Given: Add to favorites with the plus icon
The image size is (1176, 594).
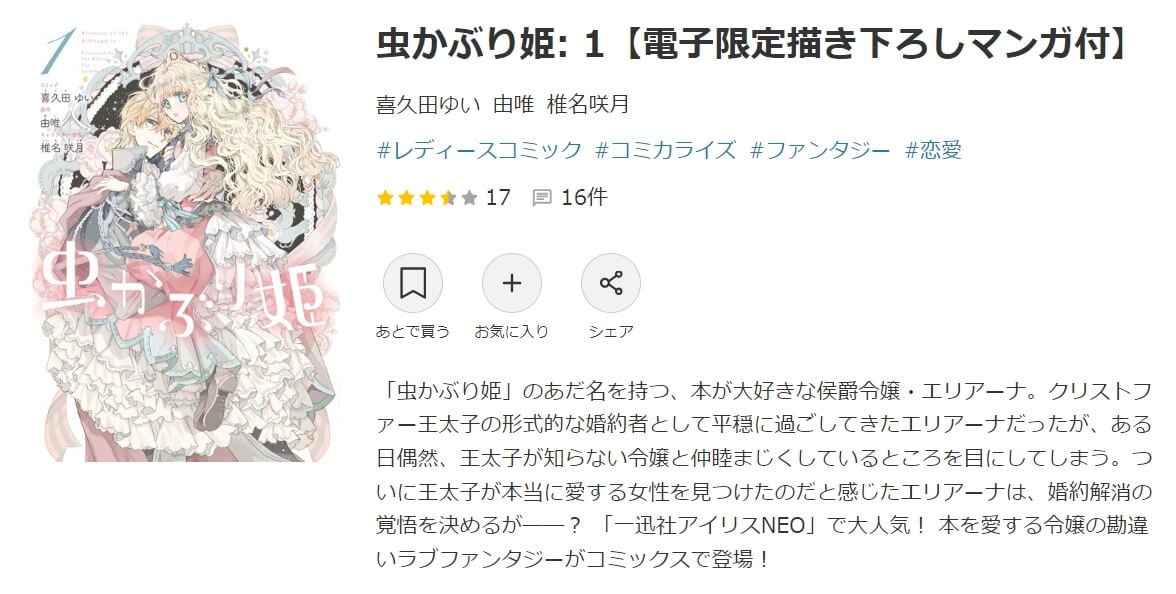Looking at the screenshot, I should point(512,283).
